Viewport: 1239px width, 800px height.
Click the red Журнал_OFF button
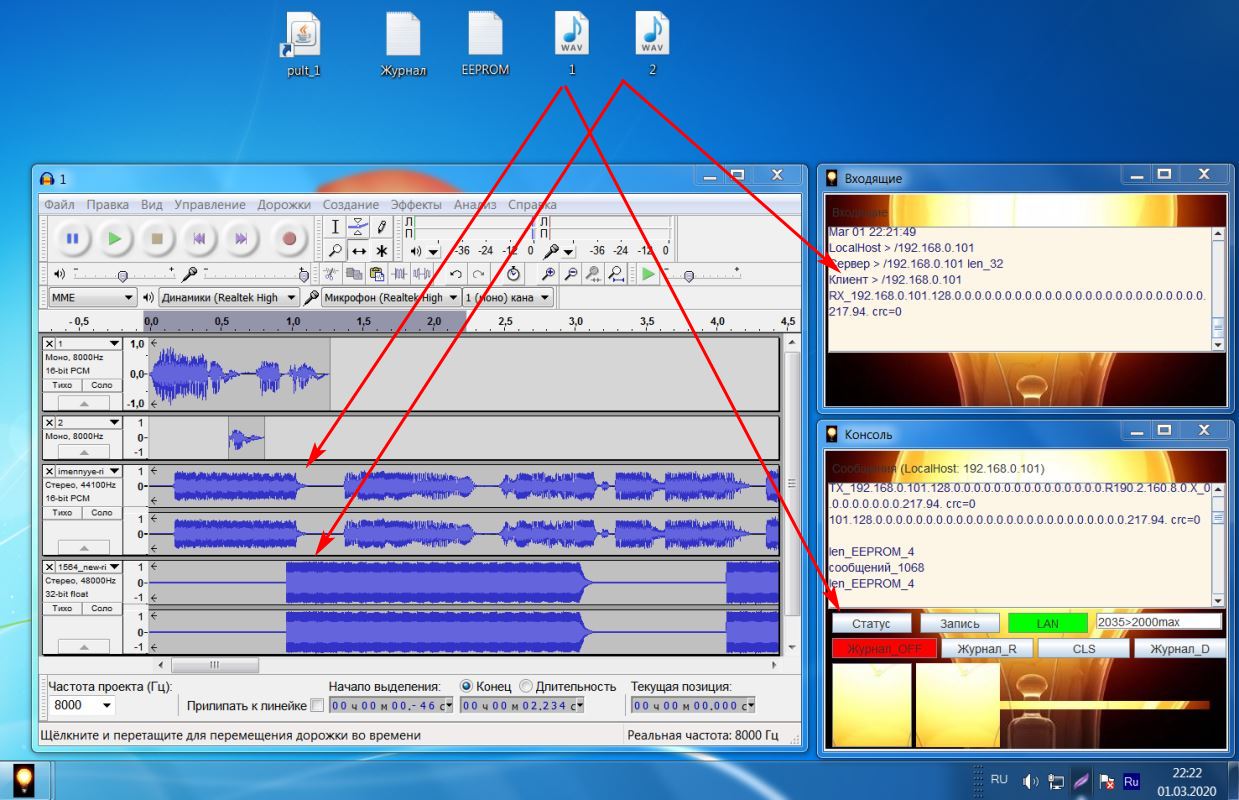[883, 648]
